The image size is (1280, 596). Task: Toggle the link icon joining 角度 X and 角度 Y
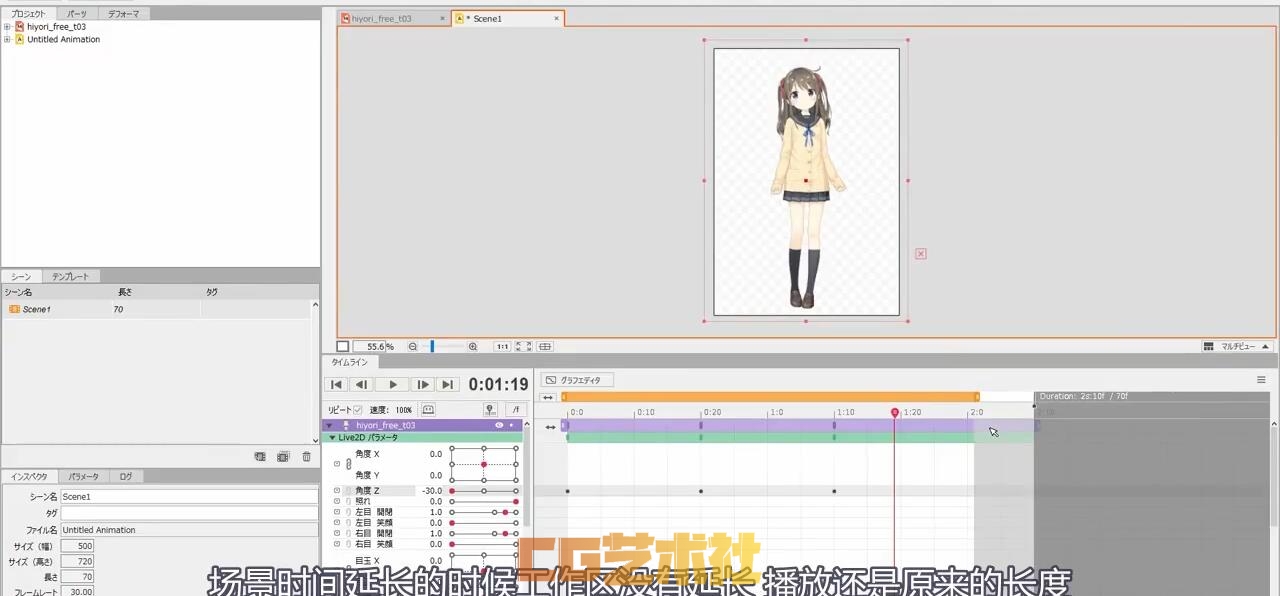coord(349,464)
